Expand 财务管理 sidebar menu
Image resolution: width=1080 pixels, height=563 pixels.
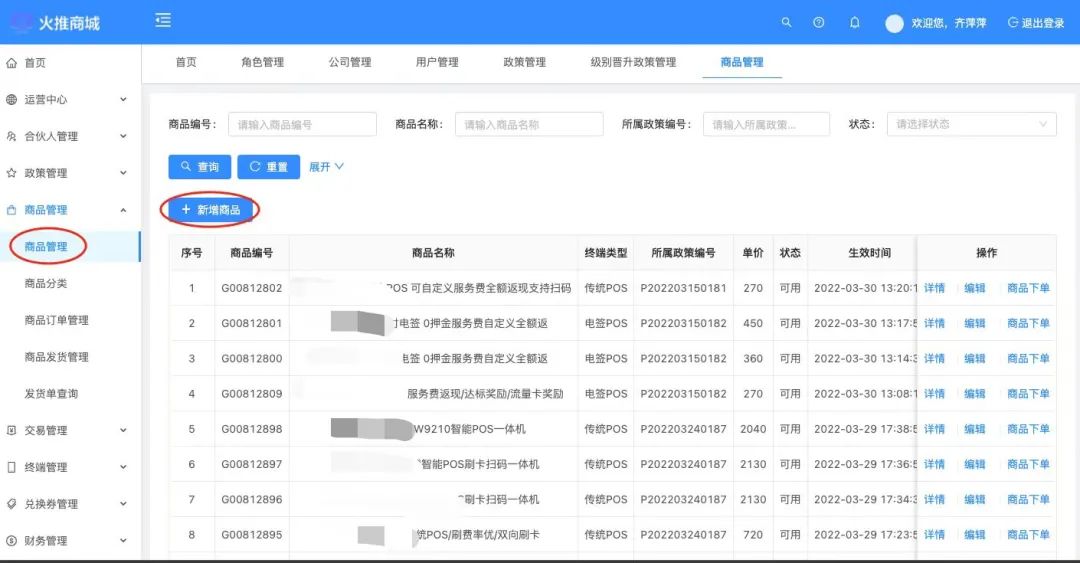point(70,541)
